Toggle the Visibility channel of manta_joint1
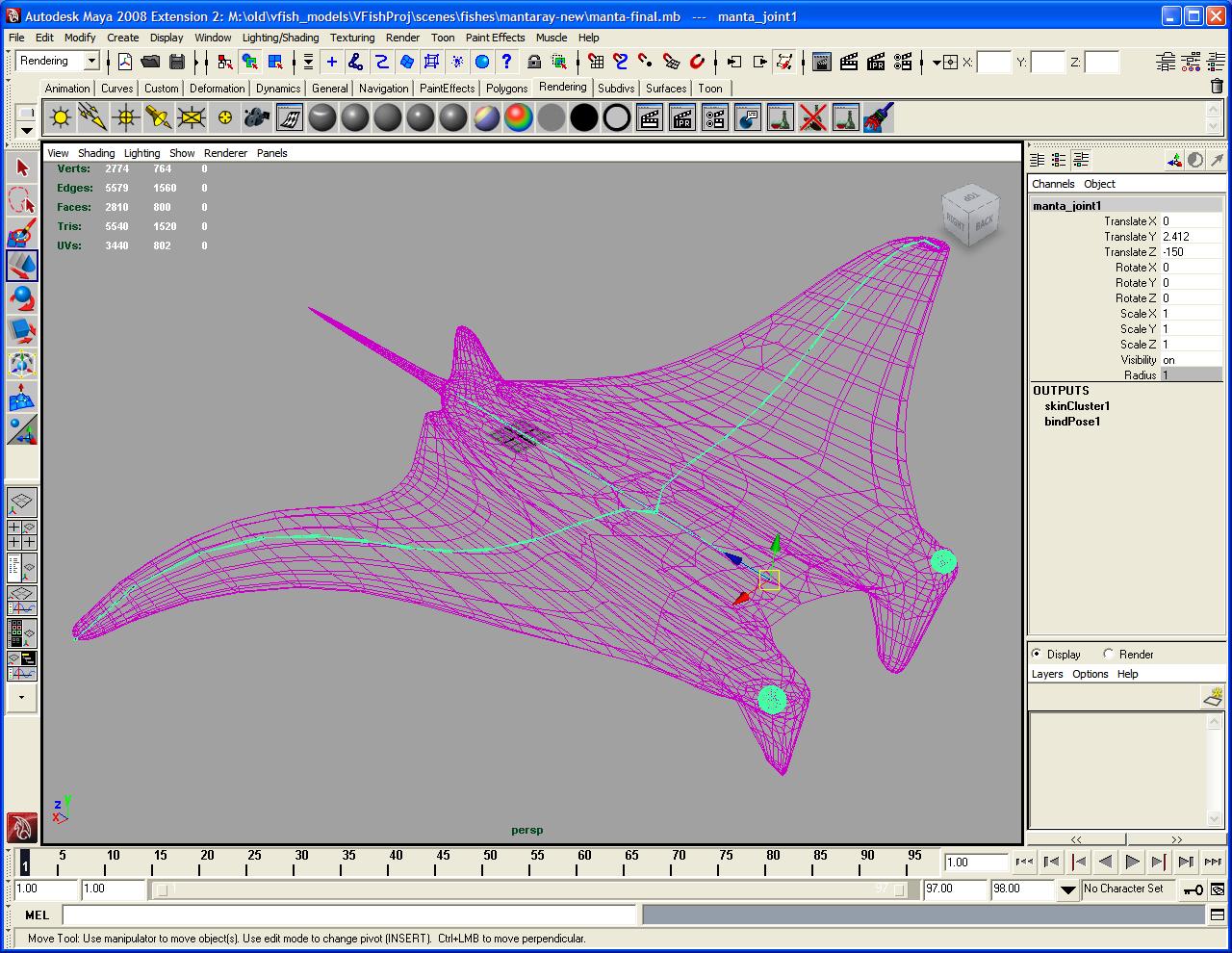The image size is (1232, 953). [x=1179, y=359]
